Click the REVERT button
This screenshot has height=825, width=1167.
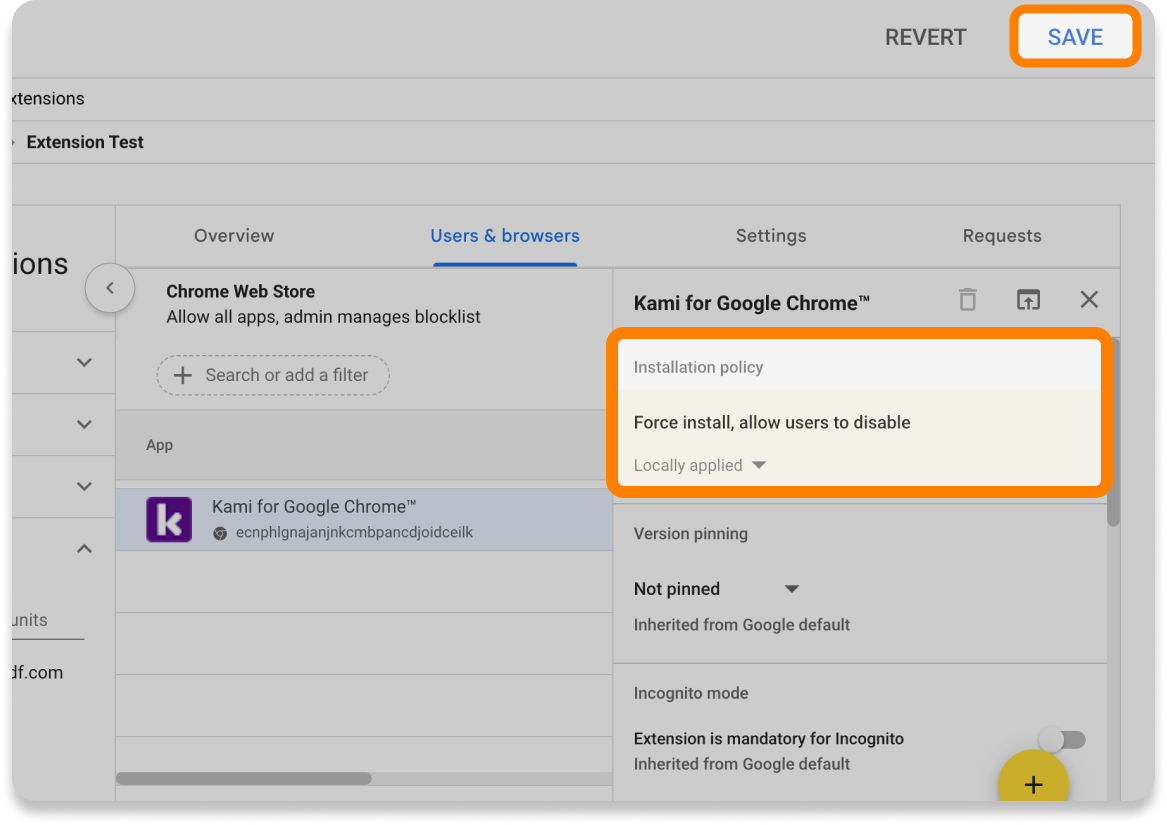pos(925,37)
